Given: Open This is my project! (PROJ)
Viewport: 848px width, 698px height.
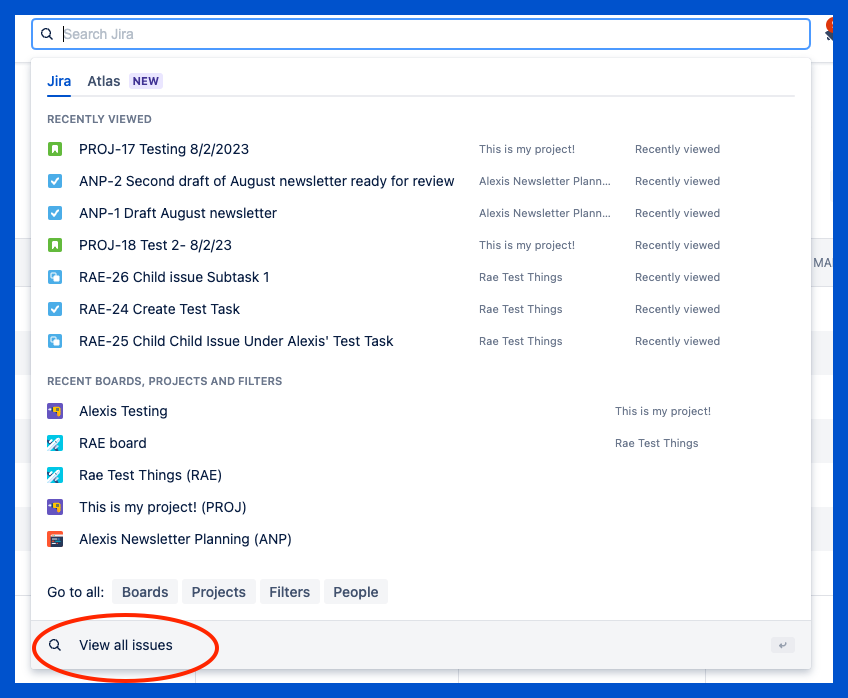Looking at the screenshot, I should [163, 507].
